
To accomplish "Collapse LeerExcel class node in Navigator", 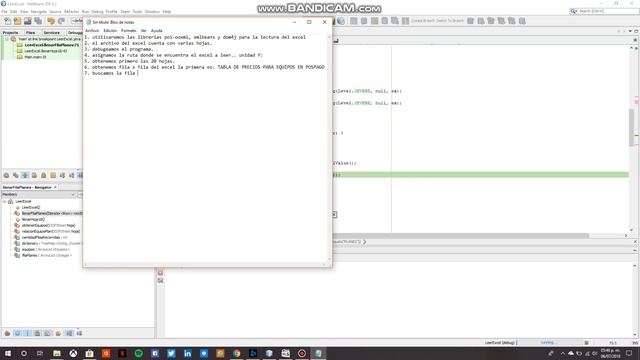I will click(4, 202).
